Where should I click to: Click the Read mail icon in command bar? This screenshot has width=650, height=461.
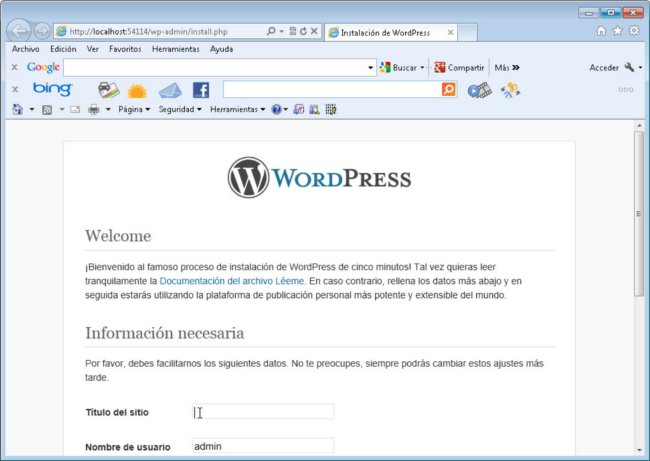(75, 109)
